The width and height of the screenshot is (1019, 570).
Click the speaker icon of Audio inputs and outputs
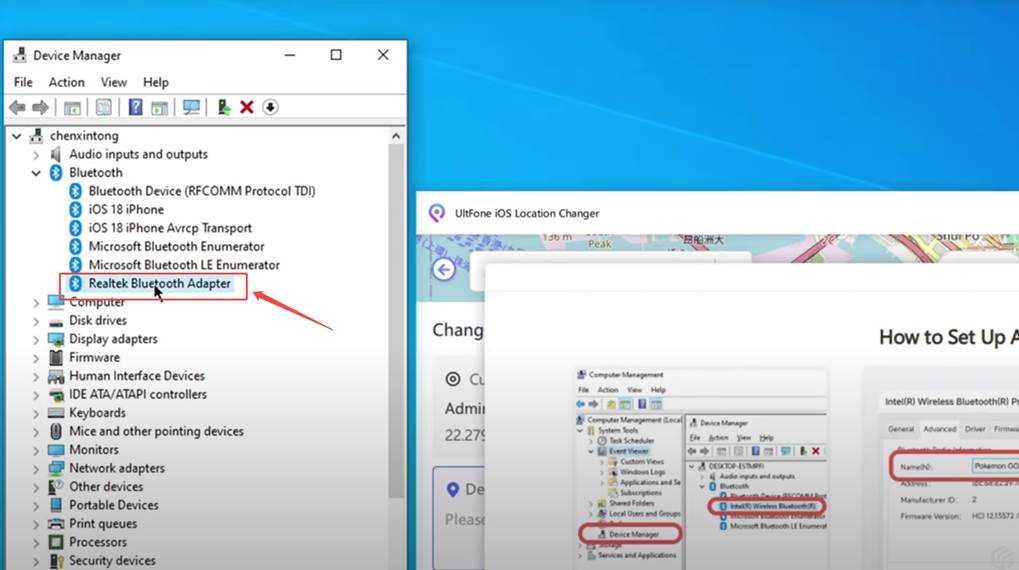click(x=56, y=154)
